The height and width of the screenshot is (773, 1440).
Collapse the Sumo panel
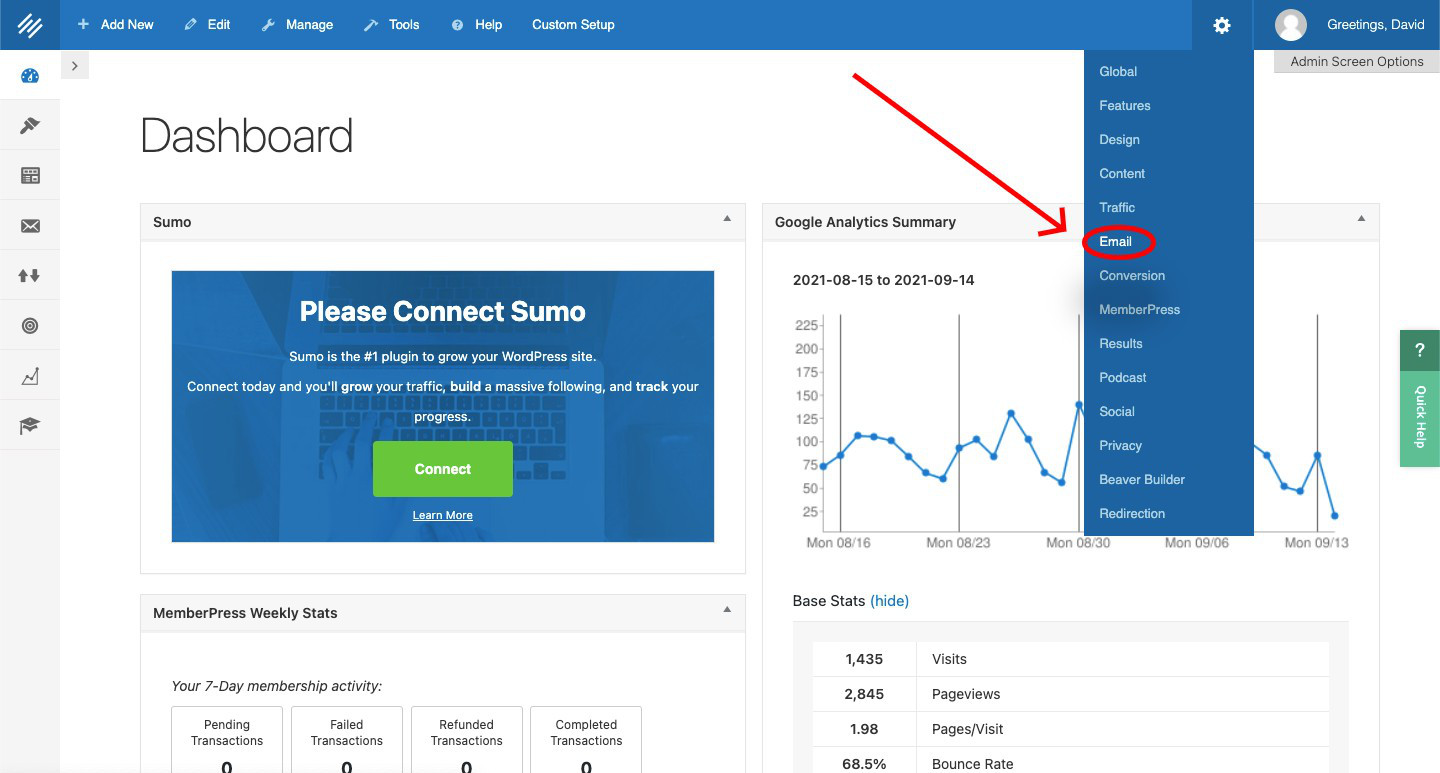[x=729, y=221]
